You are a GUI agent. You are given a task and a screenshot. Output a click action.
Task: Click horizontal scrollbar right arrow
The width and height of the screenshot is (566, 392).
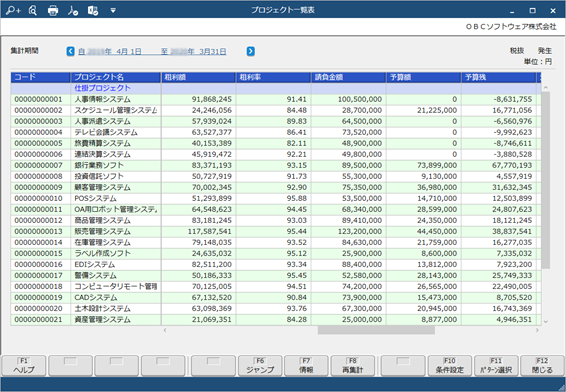(x=537, y=330)
